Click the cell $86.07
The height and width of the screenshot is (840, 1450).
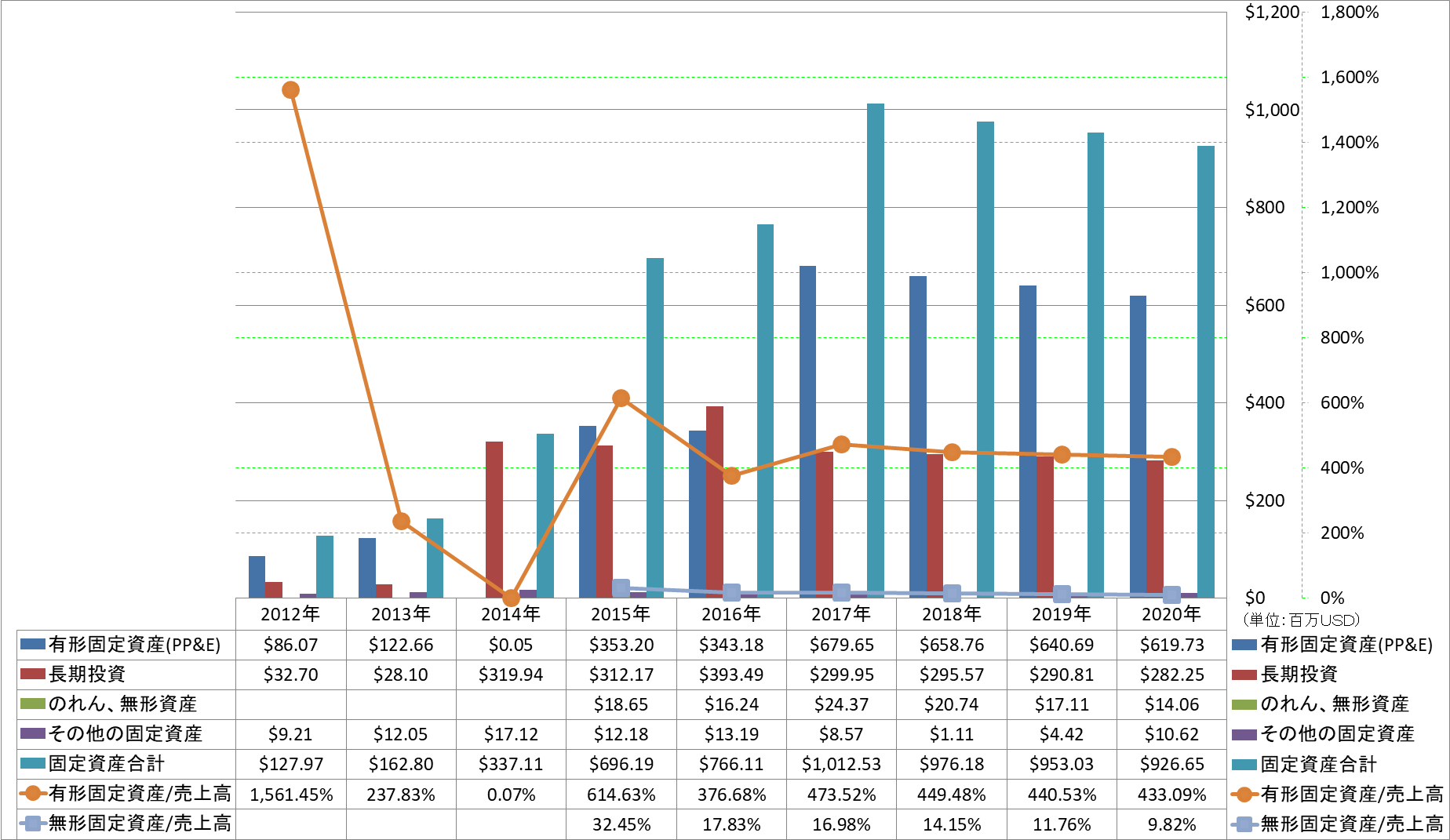click(x=290, y=645)
